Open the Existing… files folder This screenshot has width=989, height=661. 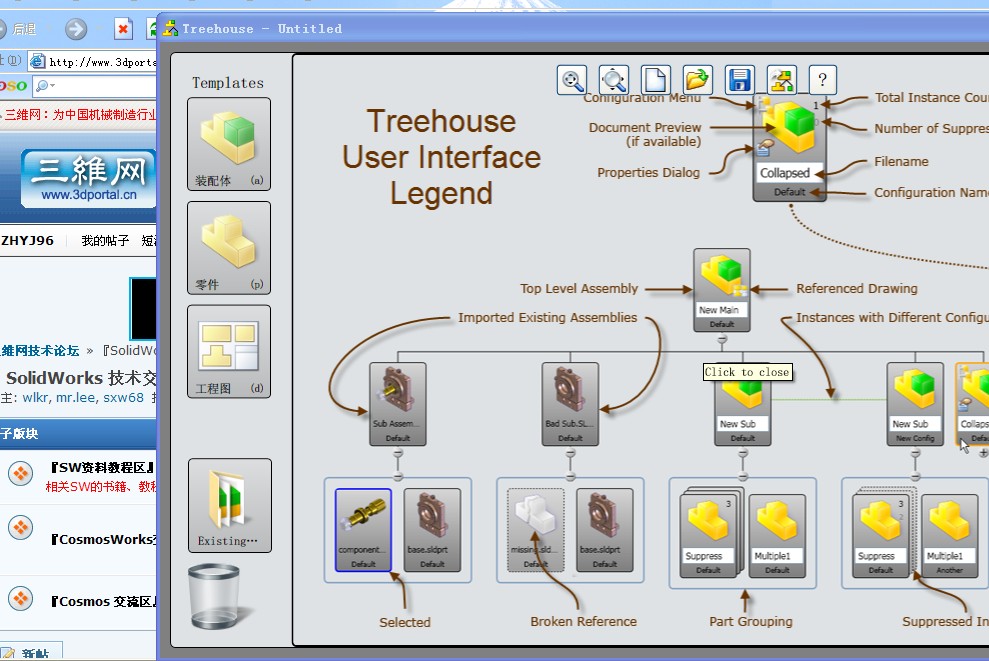(230, 506)
